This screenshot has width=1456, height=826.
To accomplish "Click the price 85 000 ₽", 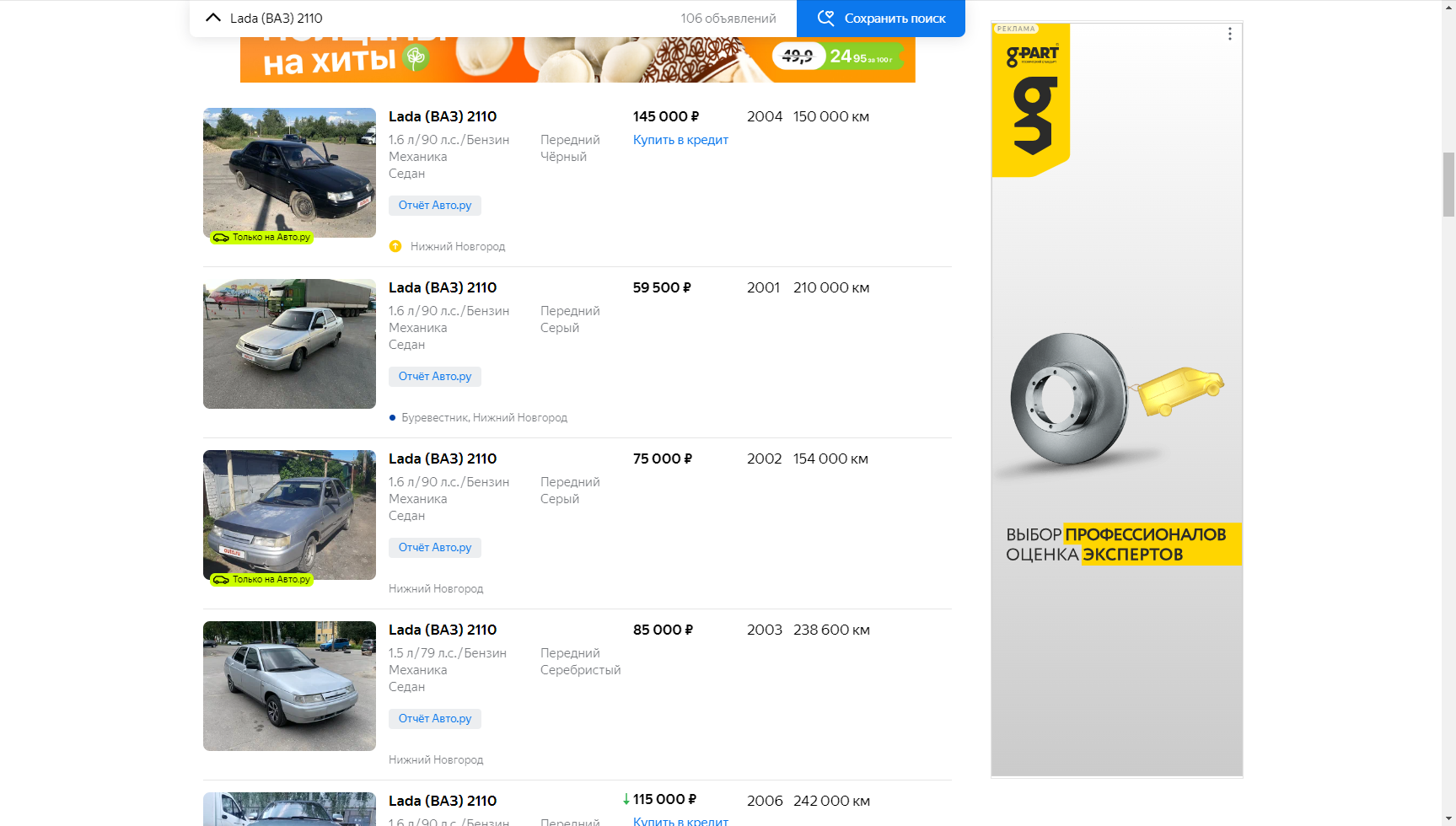I will coord(664,630).
